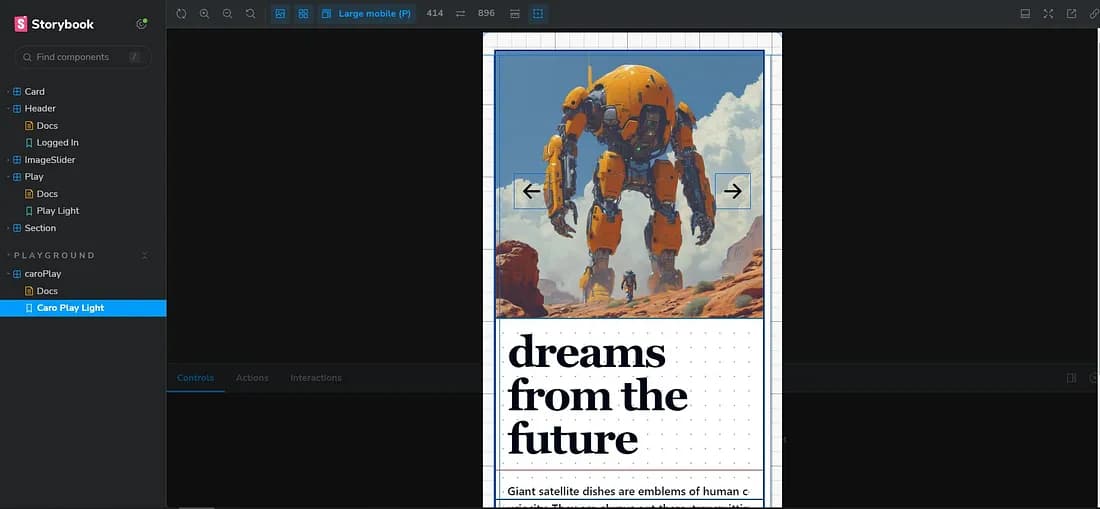
Task: Toggle the grid overlay on canvas
Action: (303, 14)
